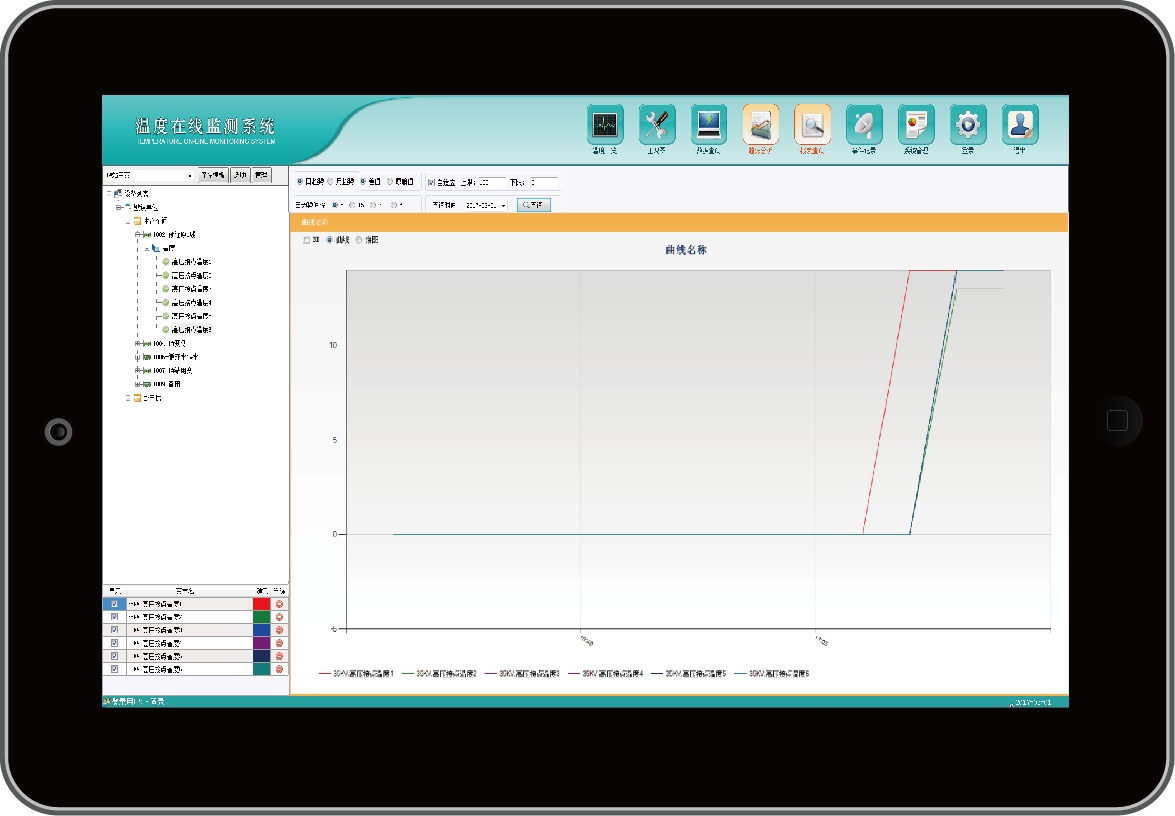Image resolution: width=1175 pixels, height=816 pixels.
Task: Enable the 3D chart checkbox
Action: [306, 241]
